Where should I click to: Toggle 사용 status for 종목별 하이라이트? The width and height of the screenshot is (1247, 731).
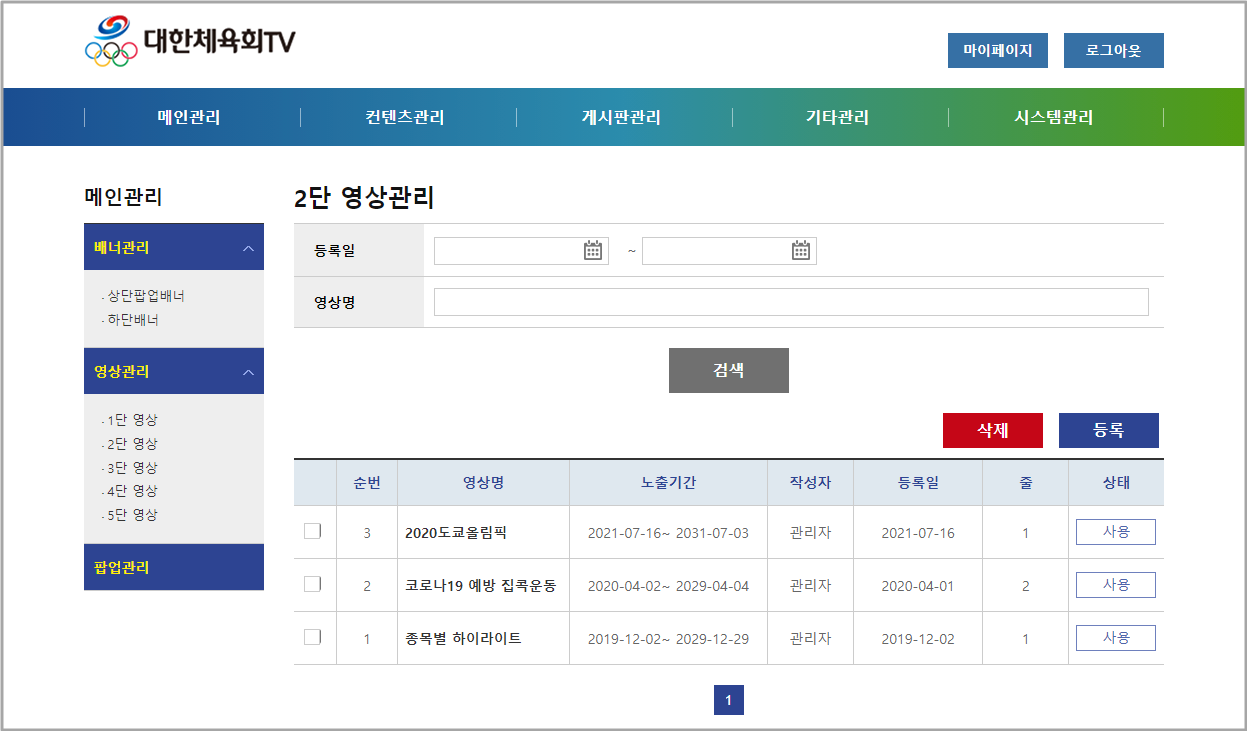pyautogui.click(x=1116, y=638)
